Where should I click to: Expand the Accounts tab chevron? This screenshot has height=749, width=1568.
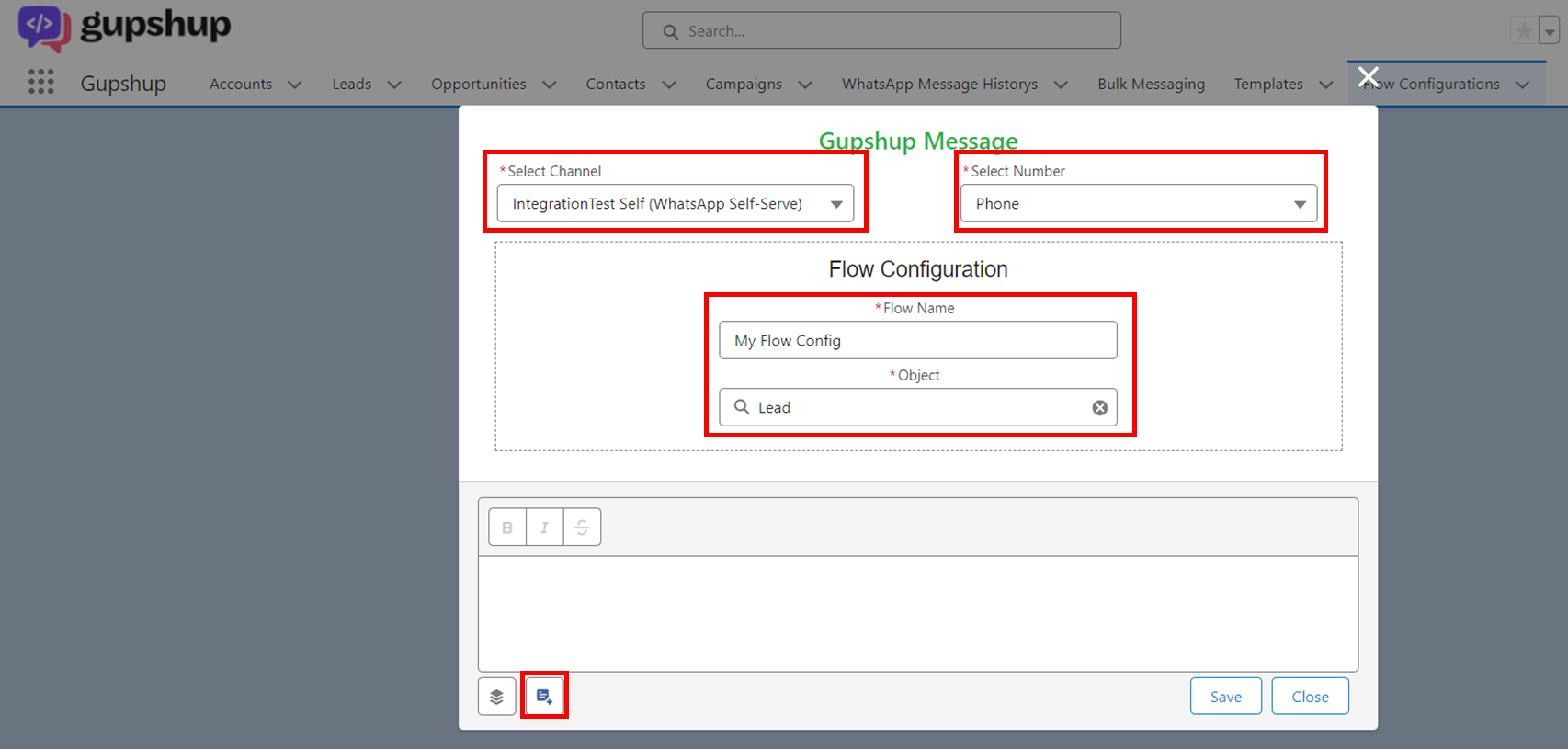(295, 85)
